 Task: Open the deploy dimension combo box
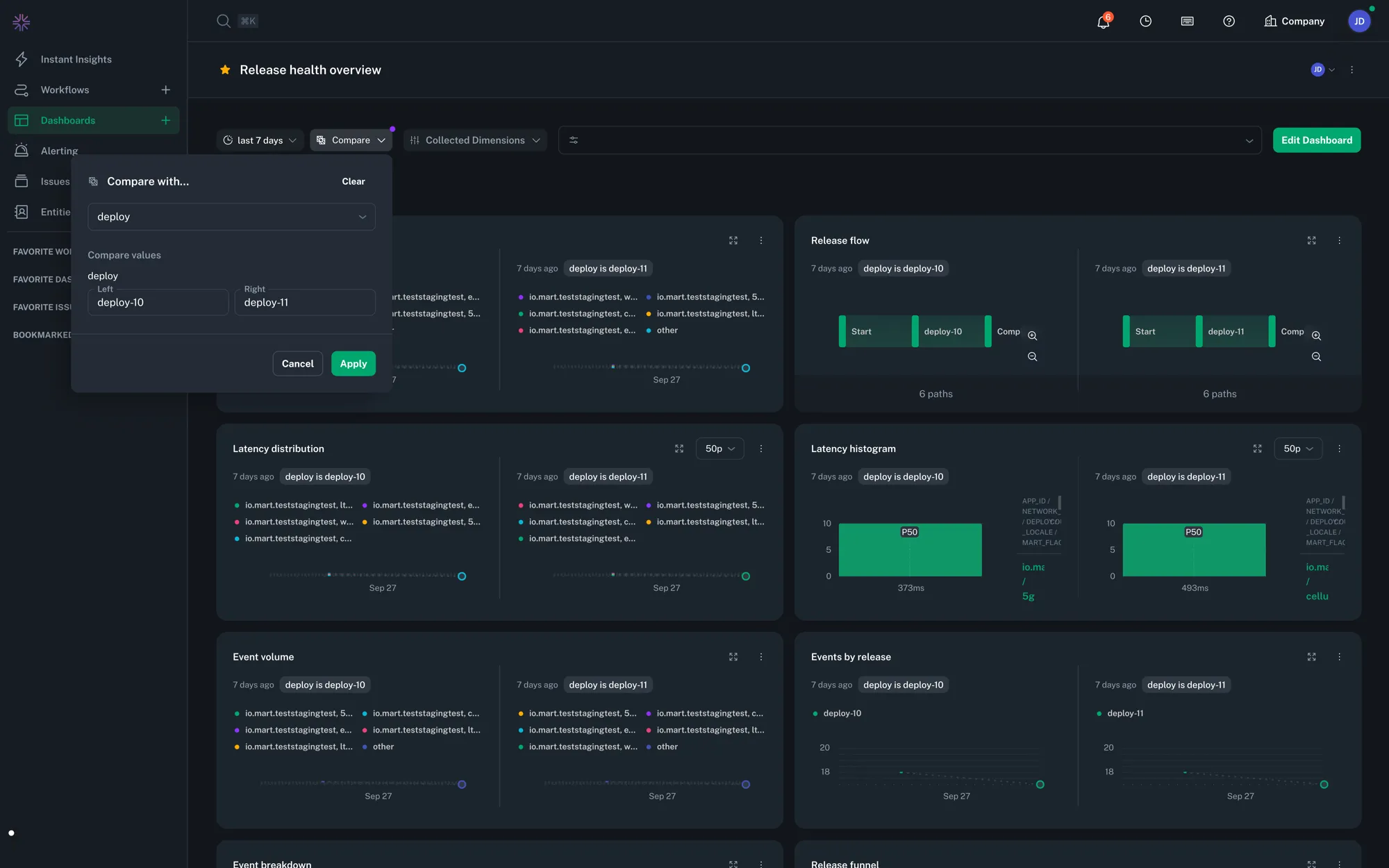tap(231, 217)
